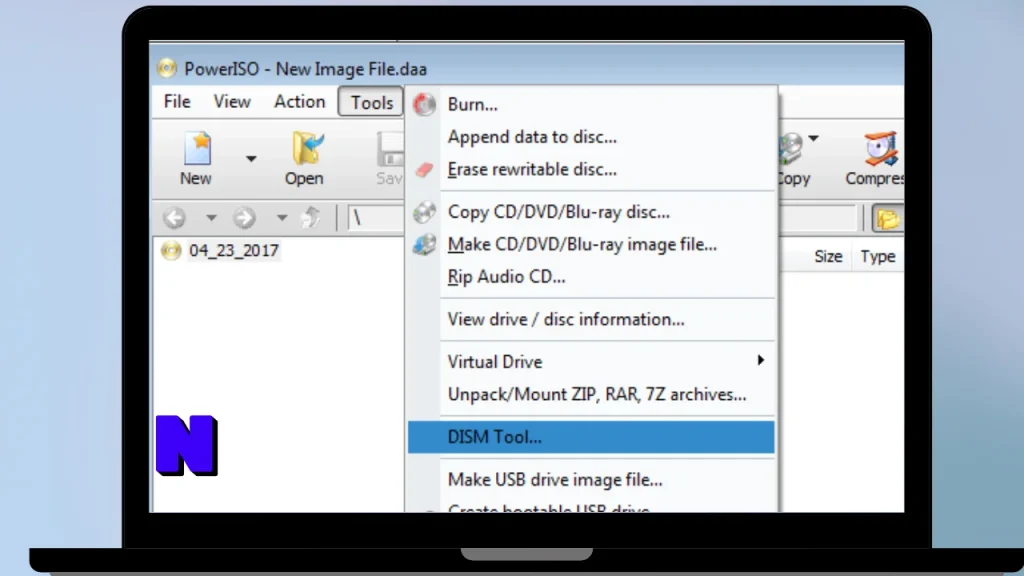1024x576 pixels.
Task: Select Rip Audio CD...
Action: coord(591,277)
